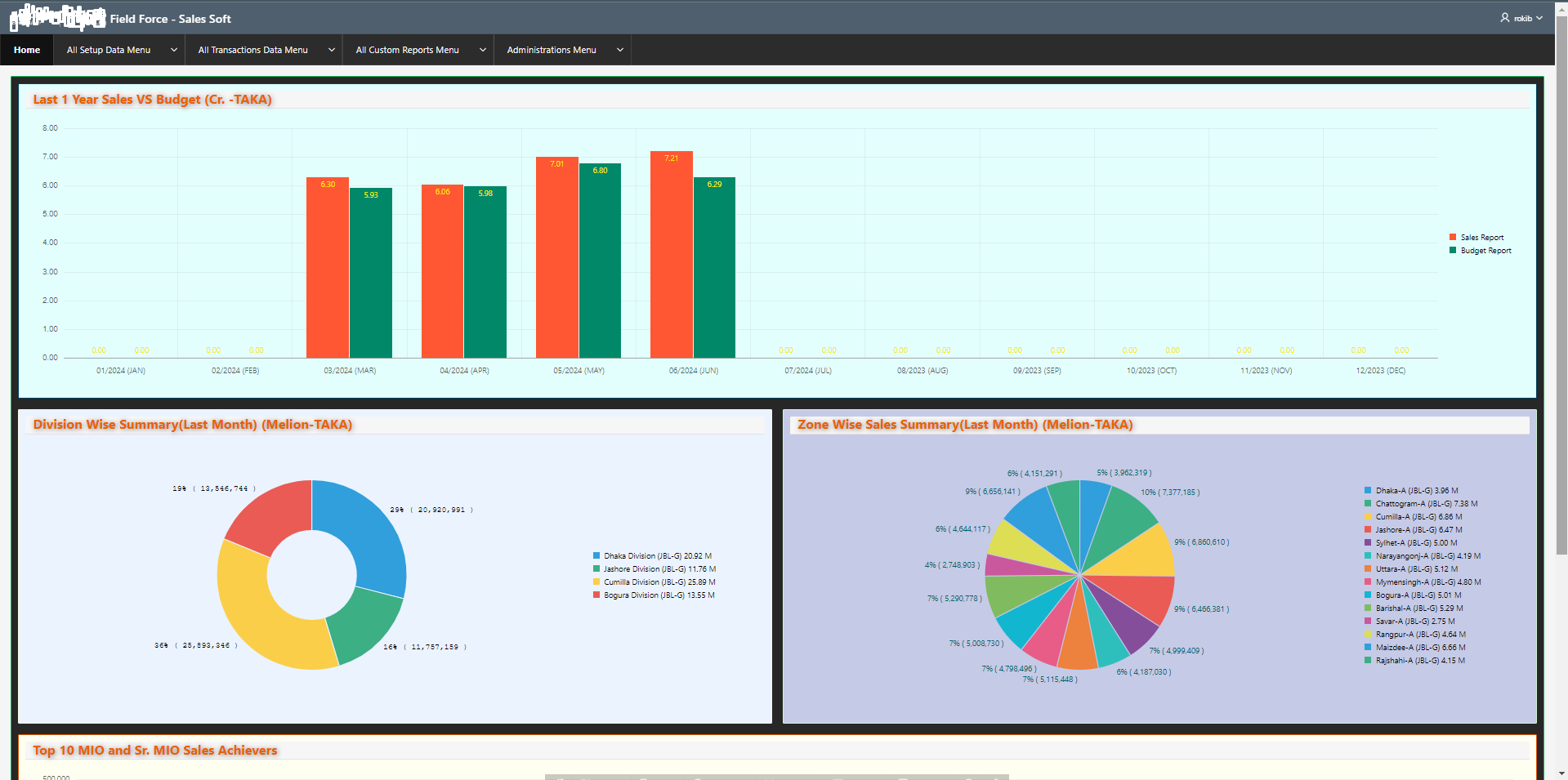Click the scrollbar down arrow
The image size is (1568, 780).
1561,773
